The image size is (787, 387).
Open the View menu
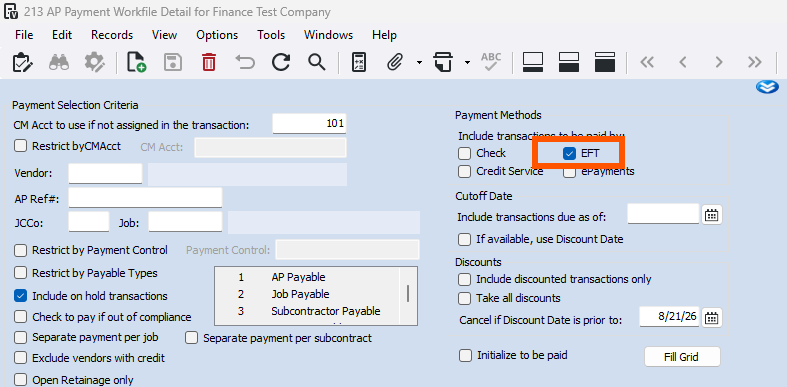tap(165, 35)
